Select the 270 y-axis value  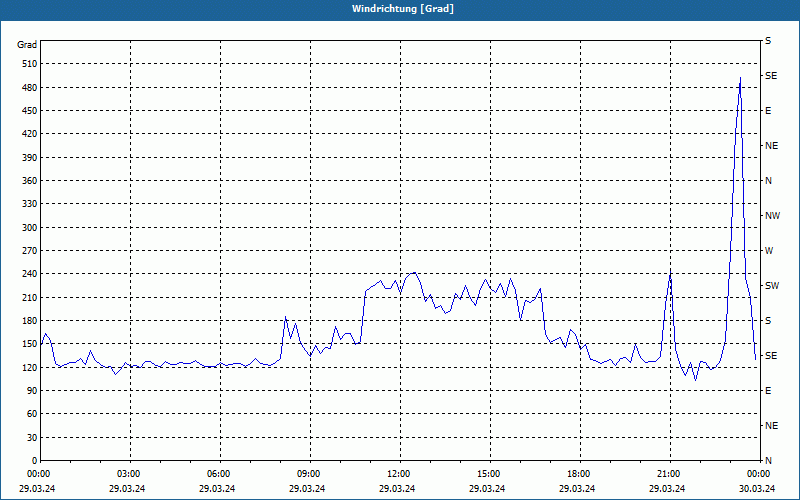[30, 251]
